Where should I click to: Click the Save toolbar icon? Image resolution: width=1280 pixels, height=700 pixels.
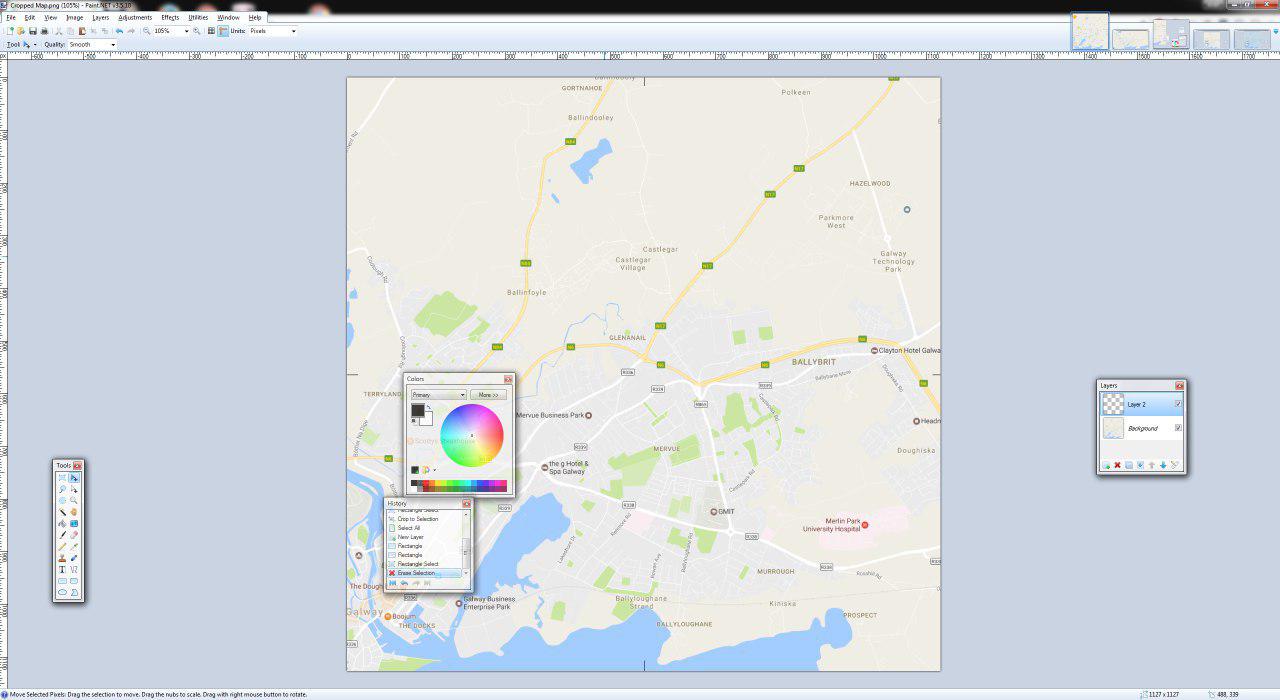(x=33, y=31)
